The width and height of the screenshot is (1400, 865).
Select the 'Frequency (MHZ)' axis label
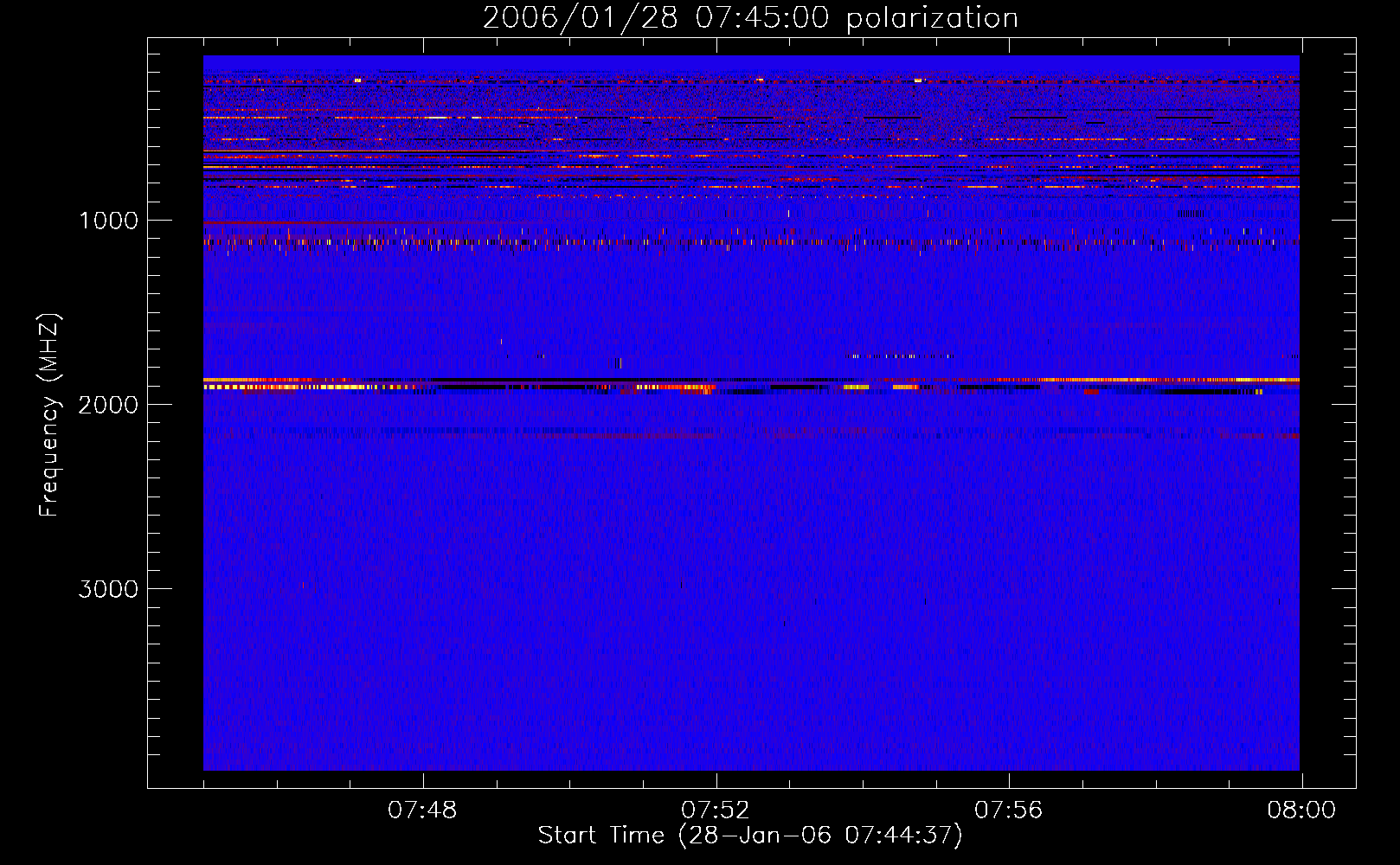point(48,415)
